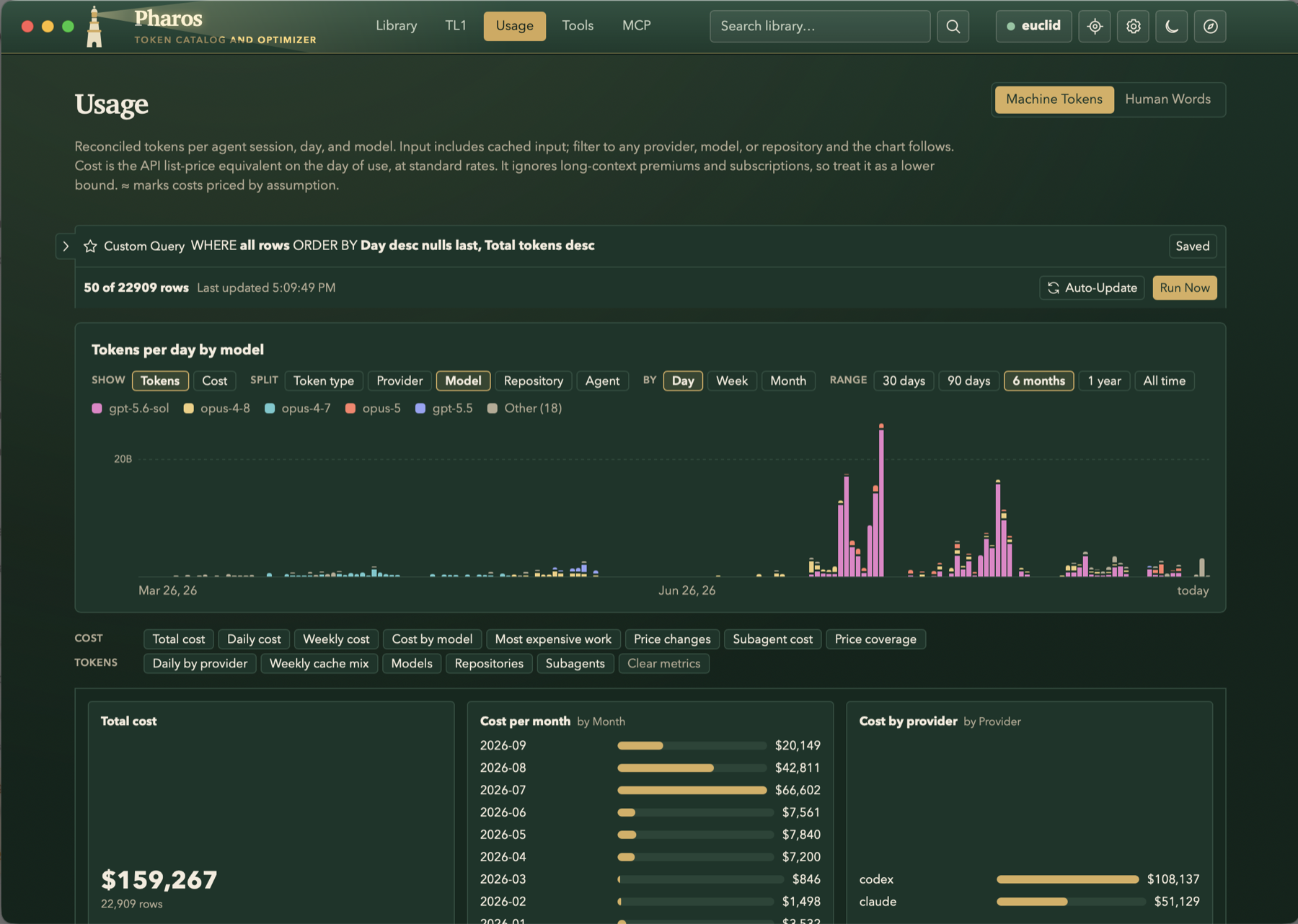This screenshot has height=924, width=1298.
Task: Click the Auto-Update refresh button
Action: coord(1092,288)
